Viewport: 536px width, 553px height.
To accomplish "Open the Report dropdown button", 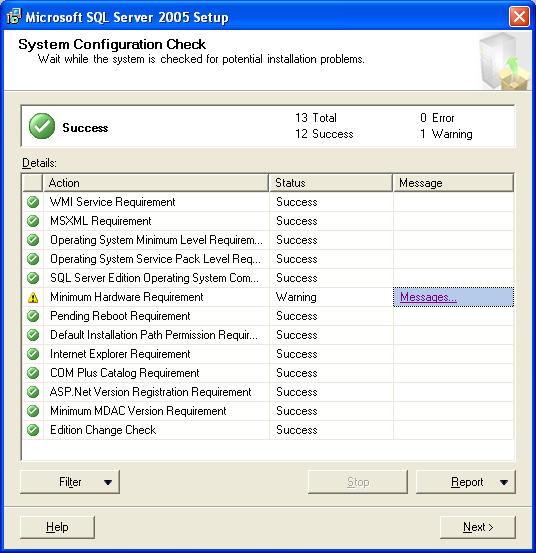I will pyautogui.click(x=465, y=482).
